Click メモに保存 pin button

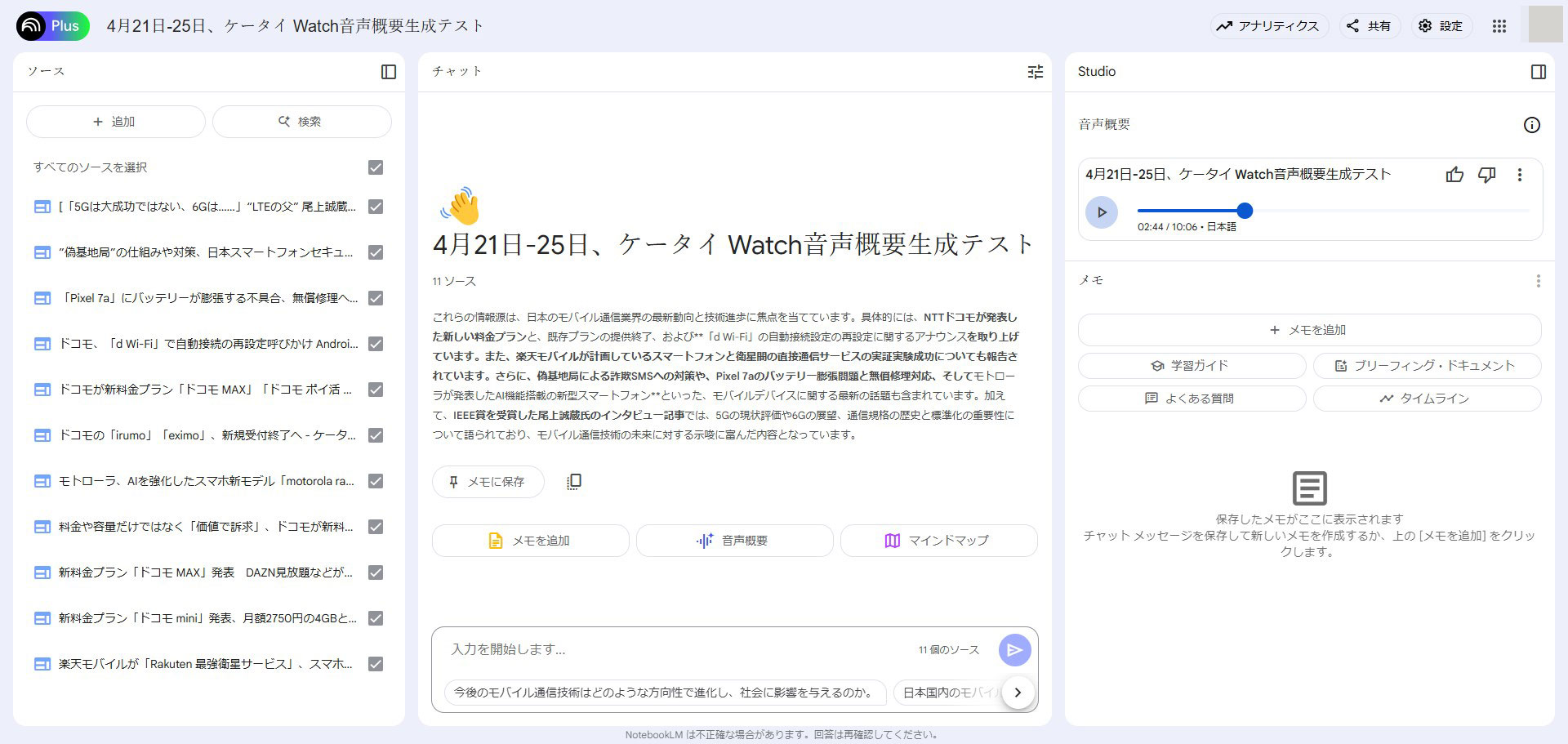pyautogui.click(x=488, y=482)
